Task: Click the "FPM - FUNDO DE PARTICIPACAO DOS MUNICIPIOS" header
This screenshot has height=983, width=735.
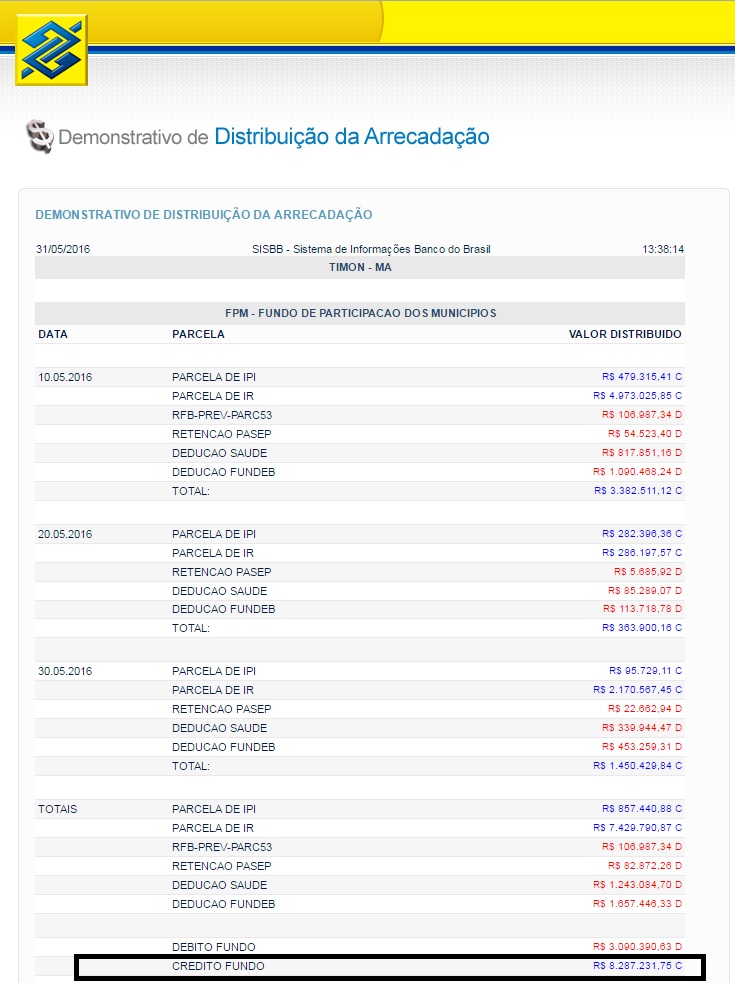Action: tap(360, 313)
